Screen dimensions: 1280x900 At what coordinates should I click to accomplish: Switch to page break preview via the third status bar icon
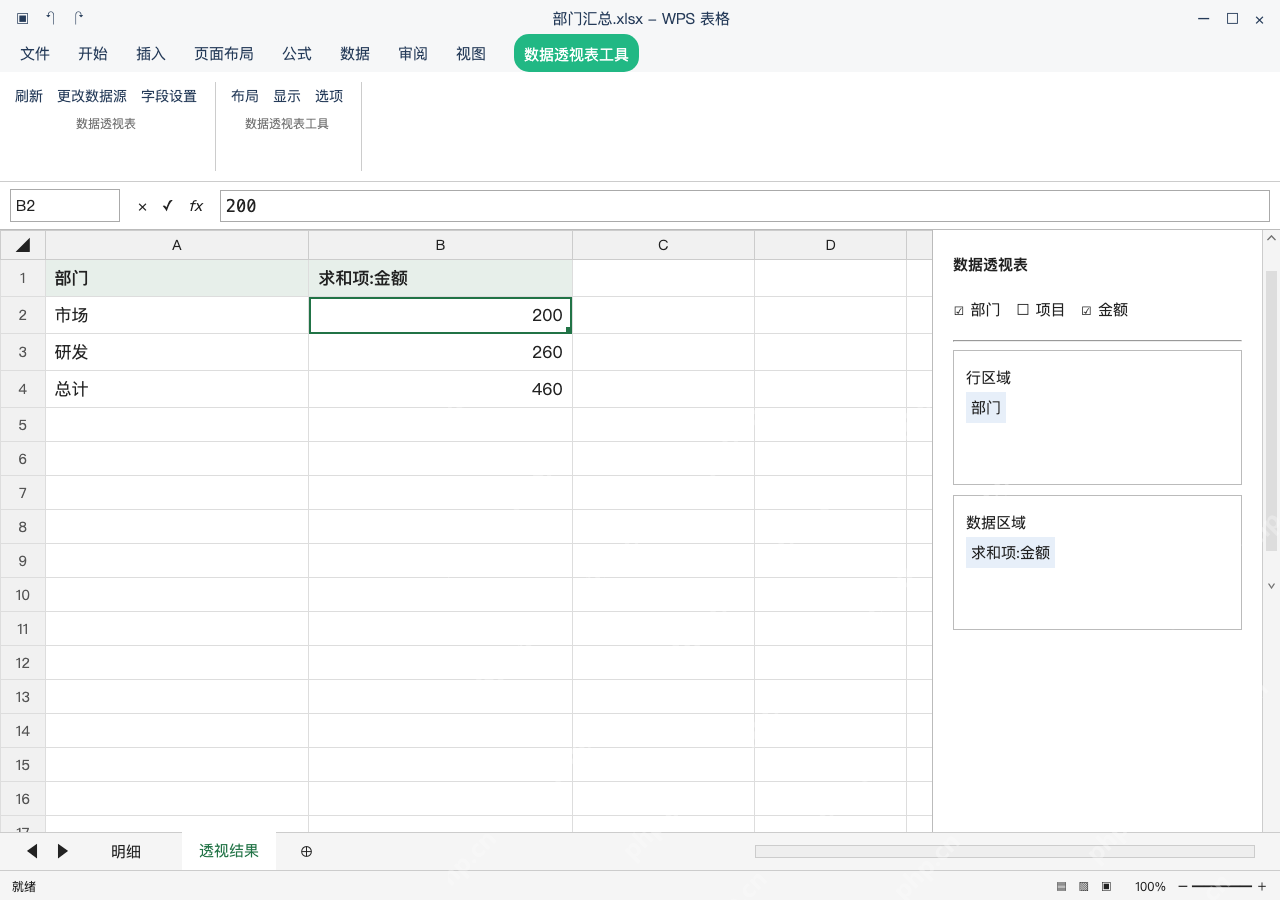tap(1106, 886)
